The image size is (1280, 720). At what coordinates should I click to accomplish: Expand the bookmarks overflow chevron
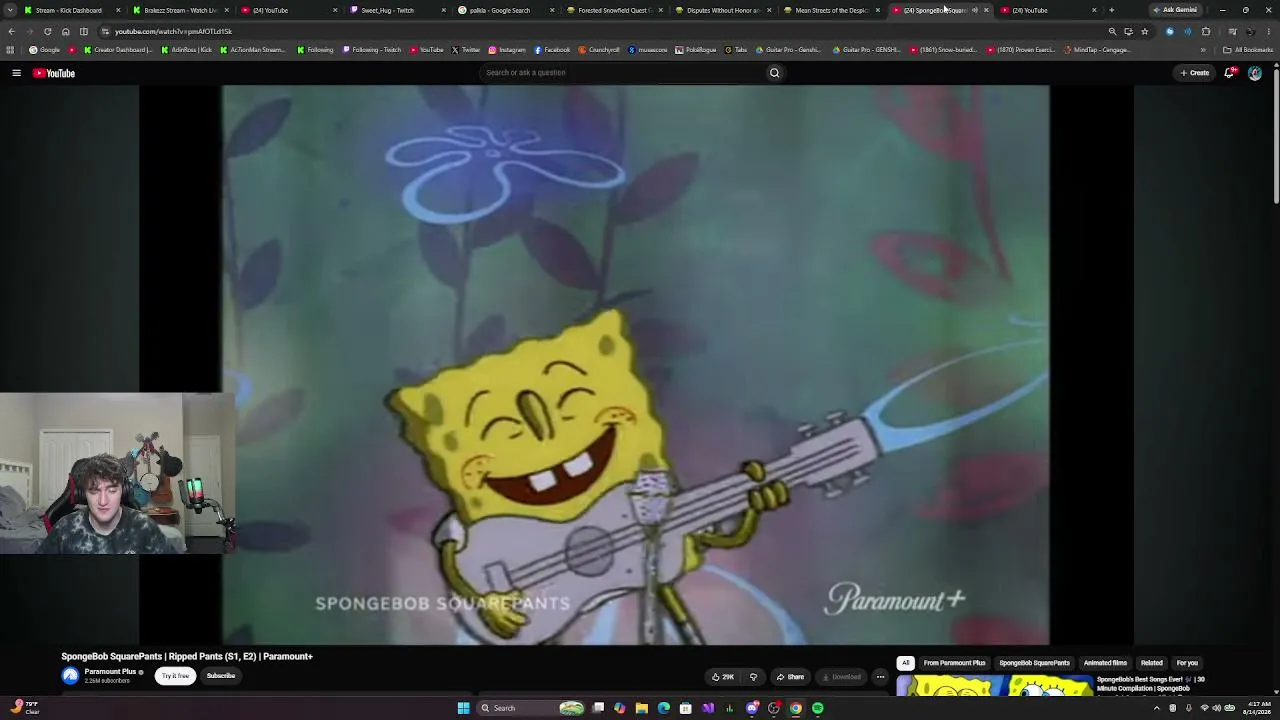coord(1203,50)
